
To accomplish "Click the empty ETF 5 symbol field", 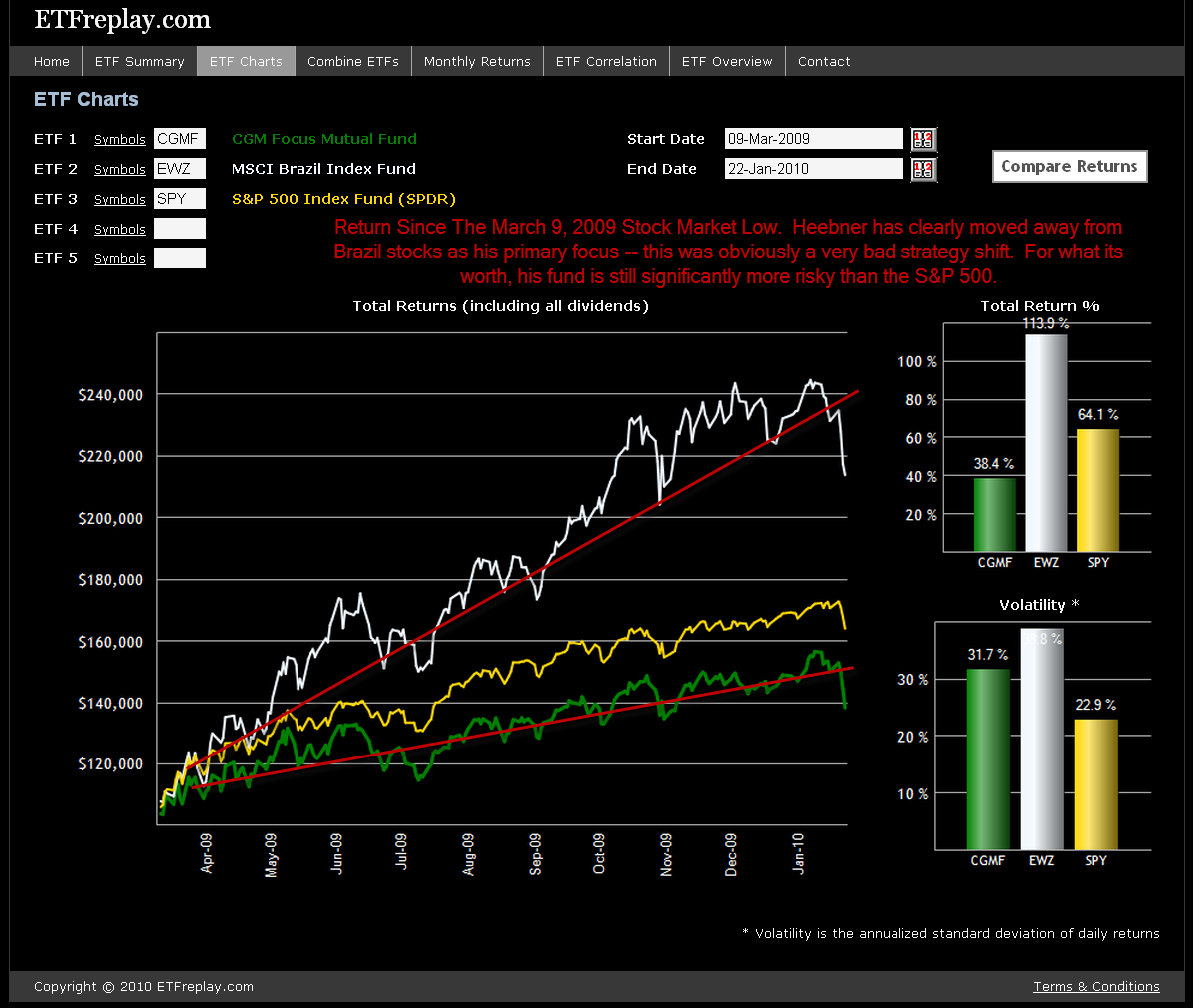I will (x=180, y=257).
